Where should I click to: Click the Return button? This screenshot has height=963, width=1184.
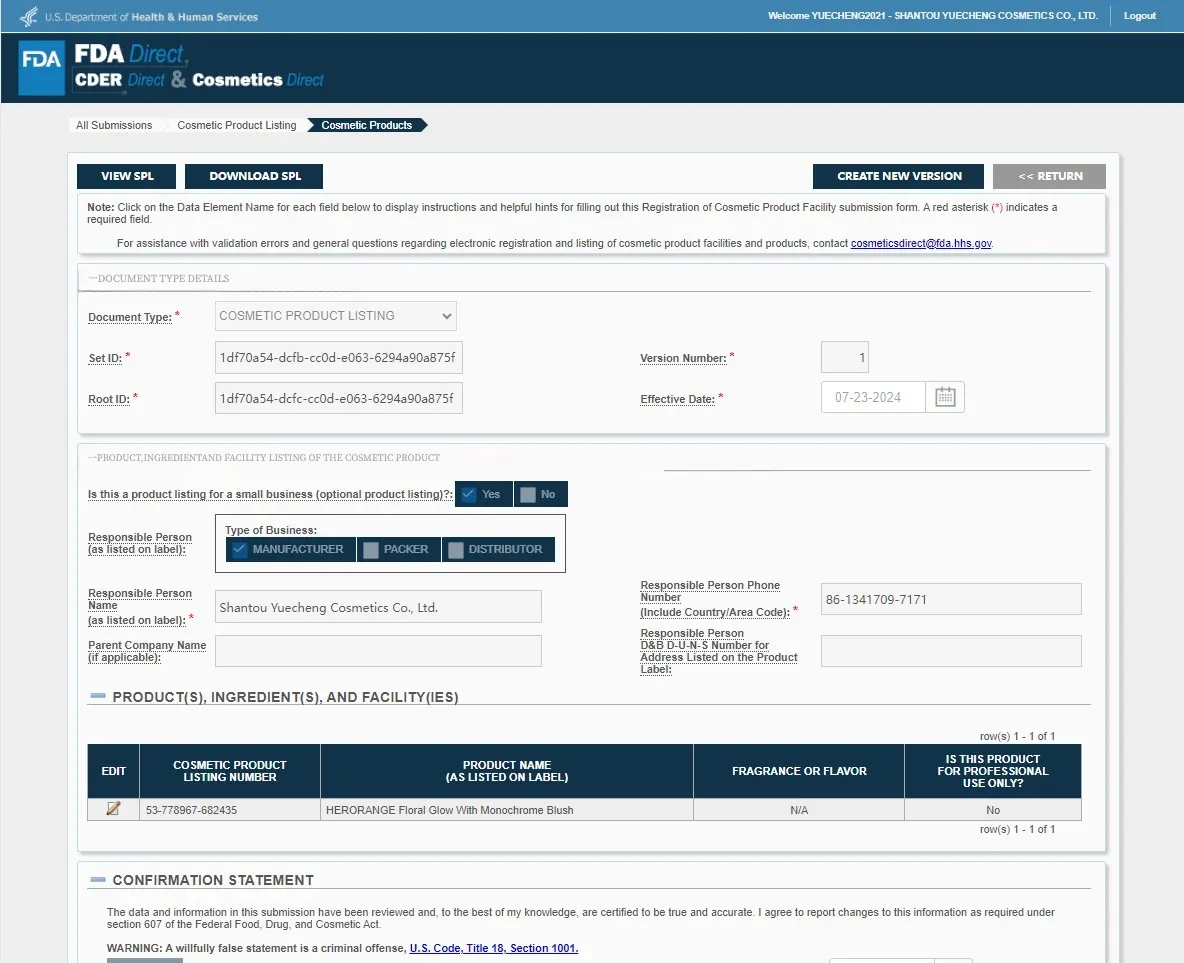1049,176
